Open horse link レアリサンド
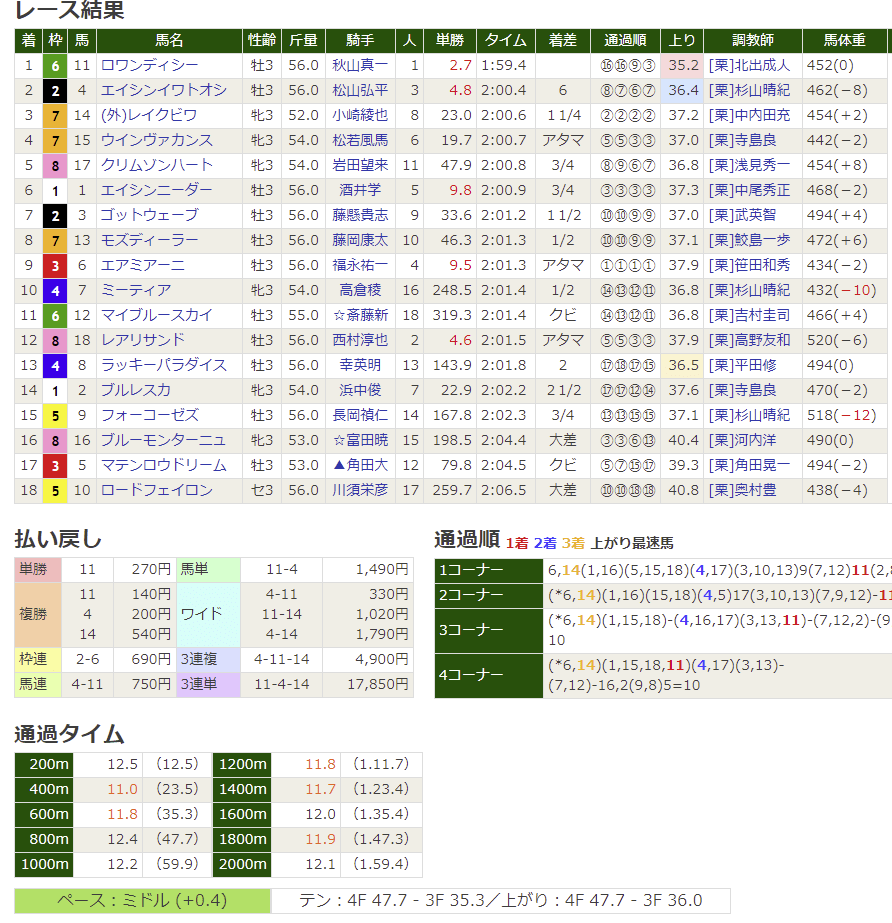 (x=142, y=340)
